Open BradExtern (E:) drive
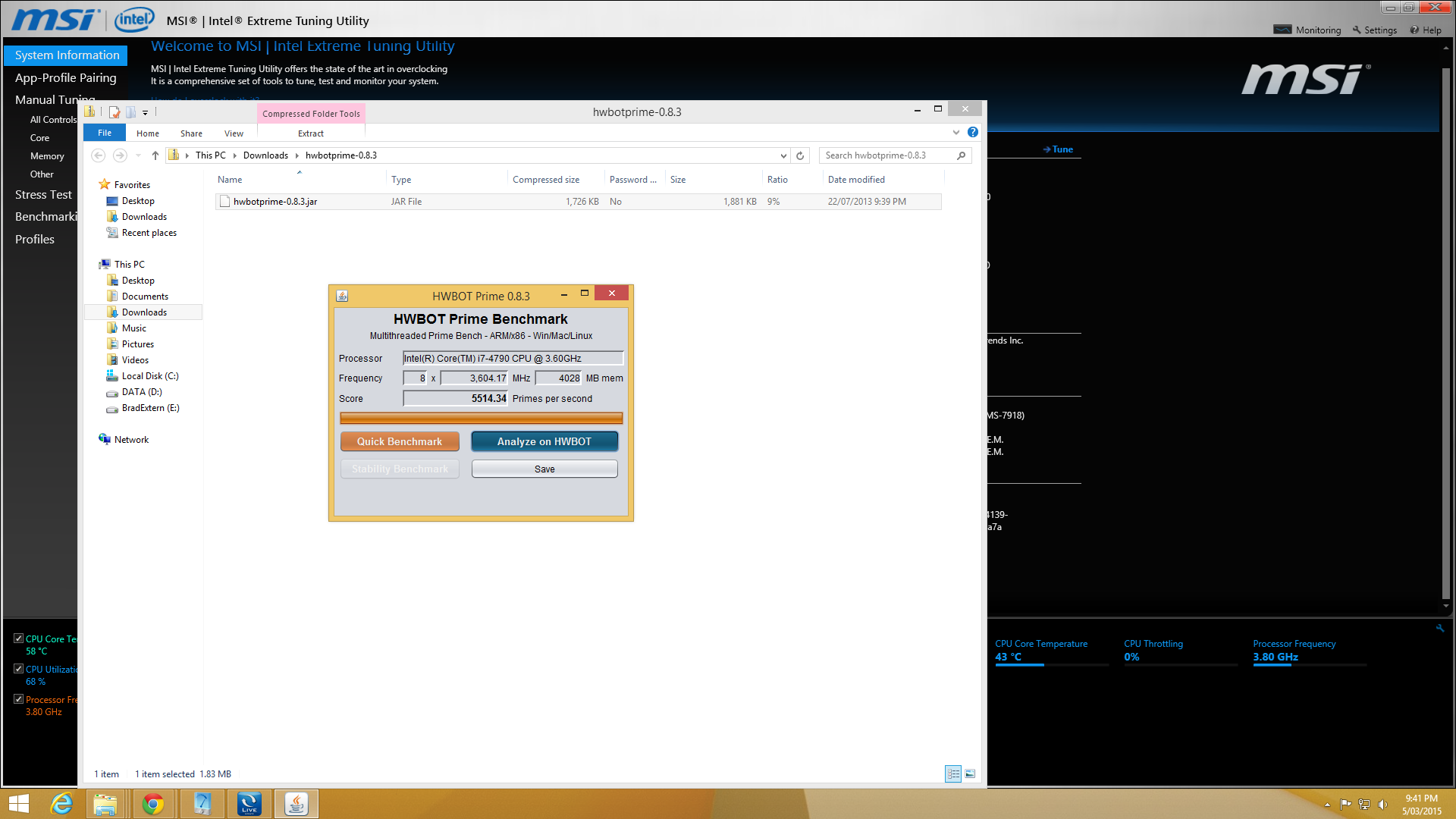Image resolution: width=1456 pixels, height=819 pixels. pyautogui.click(x=150, y=408)
